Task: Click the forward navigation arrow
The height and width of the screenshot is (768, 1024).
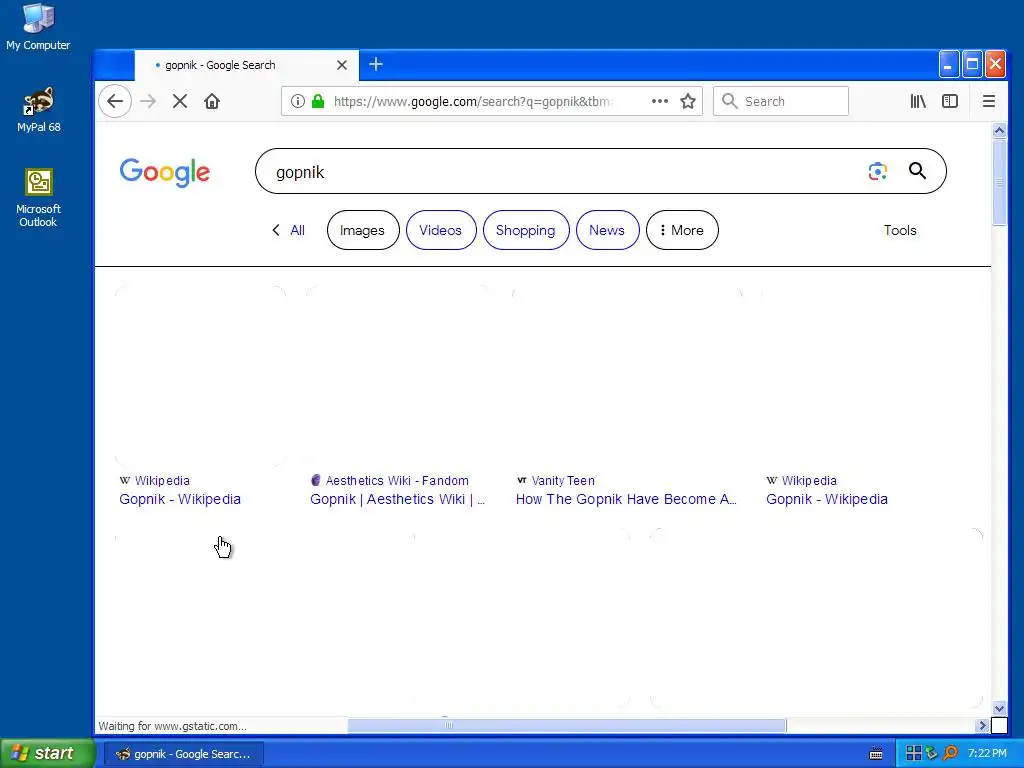Action: point(148,101)
